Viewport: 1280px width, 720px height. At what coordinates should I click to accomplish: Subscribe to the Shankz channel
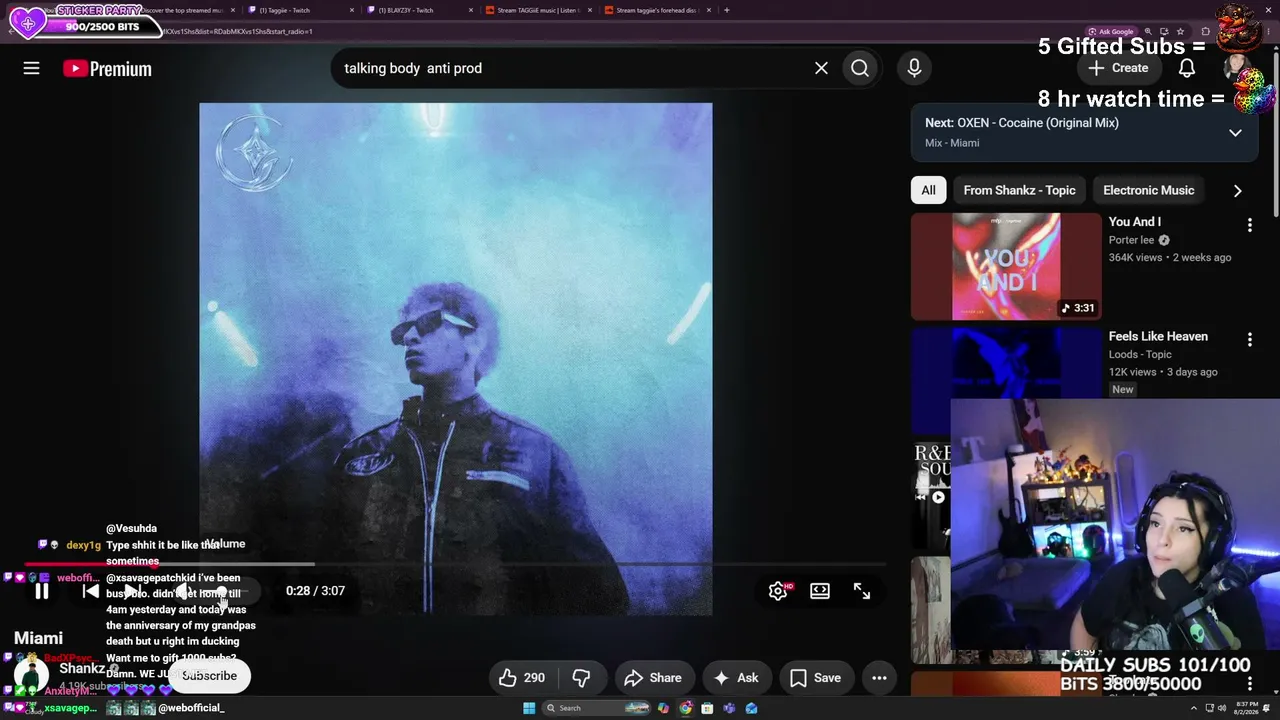coord(209,676)
